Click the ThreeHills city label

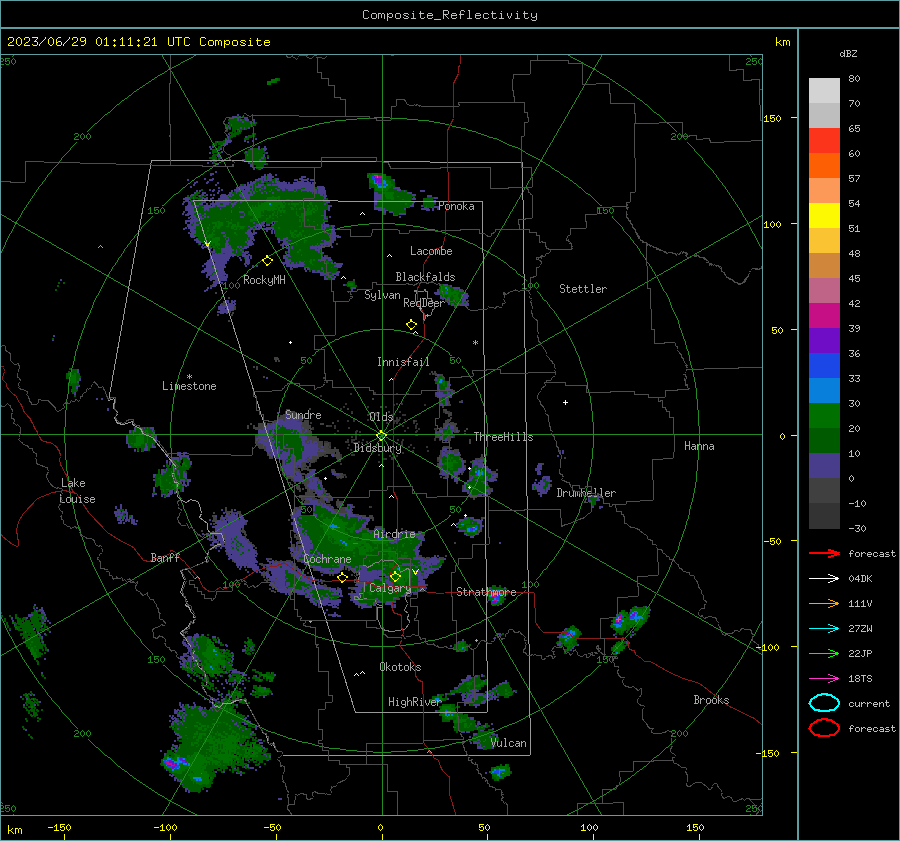pos(503,437)
